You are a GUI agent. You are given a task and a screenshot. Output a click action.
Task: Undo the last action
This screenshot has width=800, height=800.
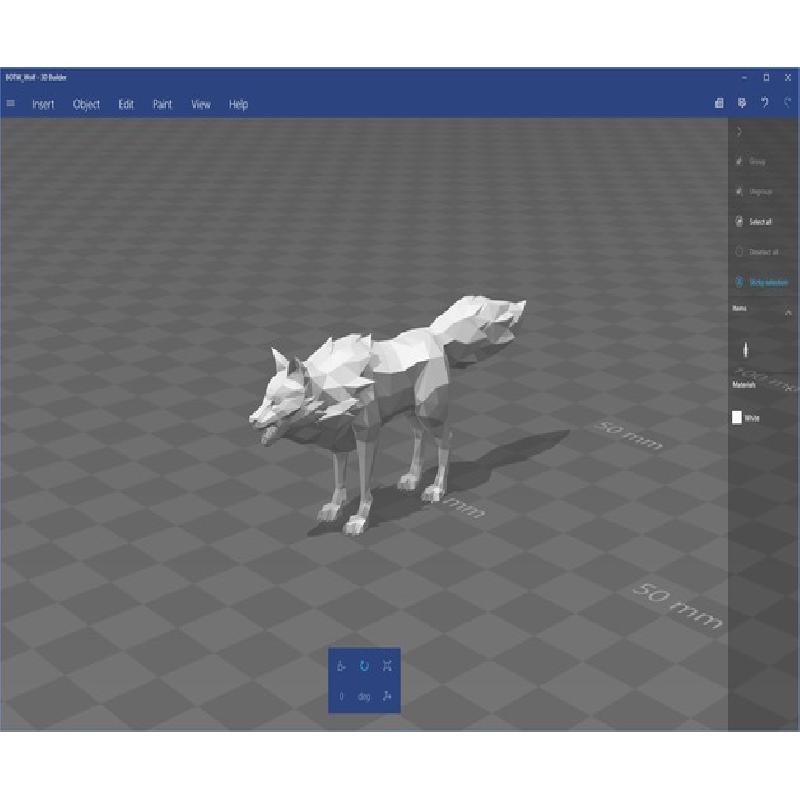point(764,103)
